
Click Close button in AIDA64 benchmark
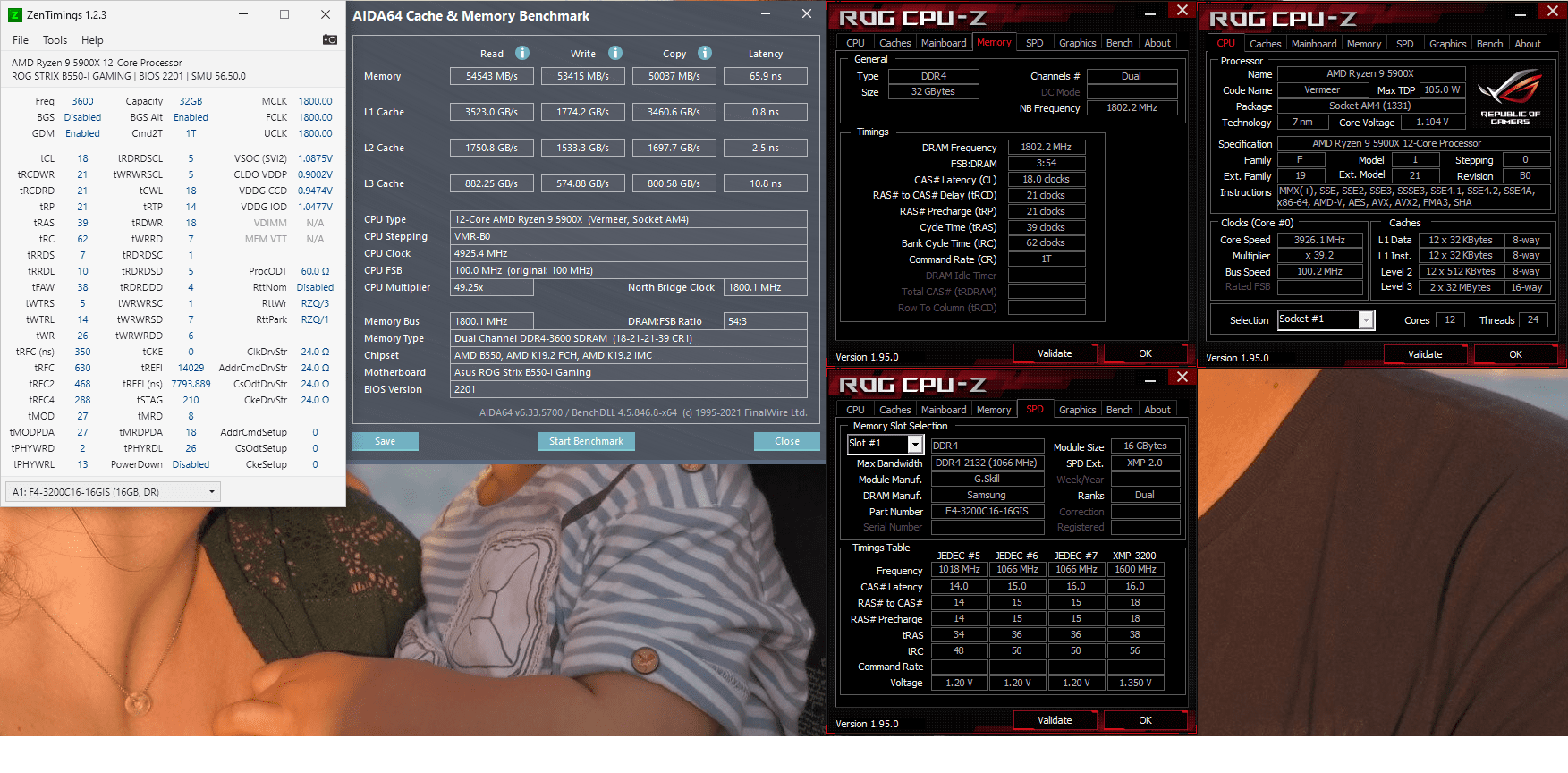tap(787, 441)
